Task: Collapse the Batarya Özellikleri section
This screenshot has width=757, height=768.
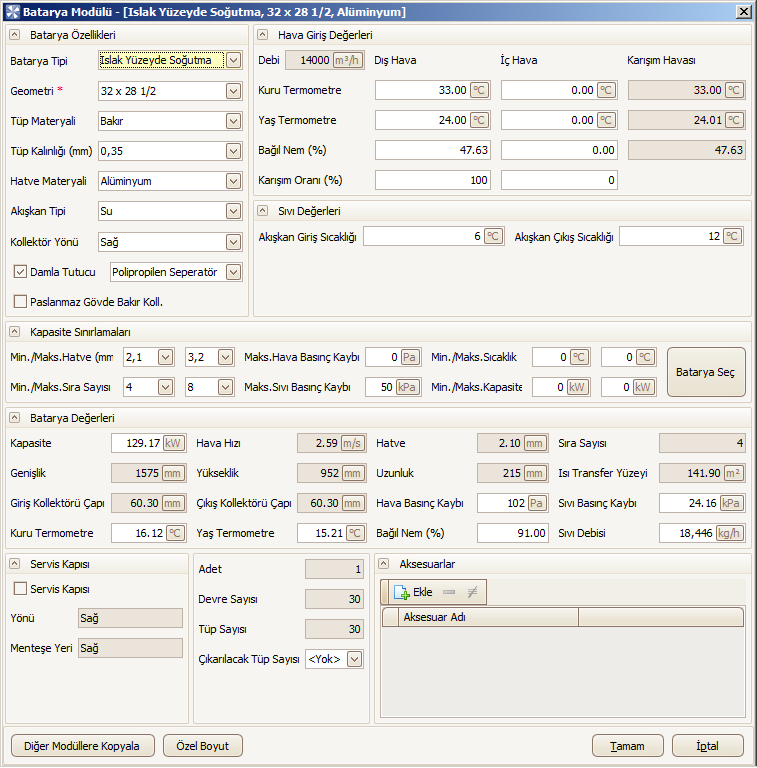Action: pyautogui.click(x=15, y=35)
